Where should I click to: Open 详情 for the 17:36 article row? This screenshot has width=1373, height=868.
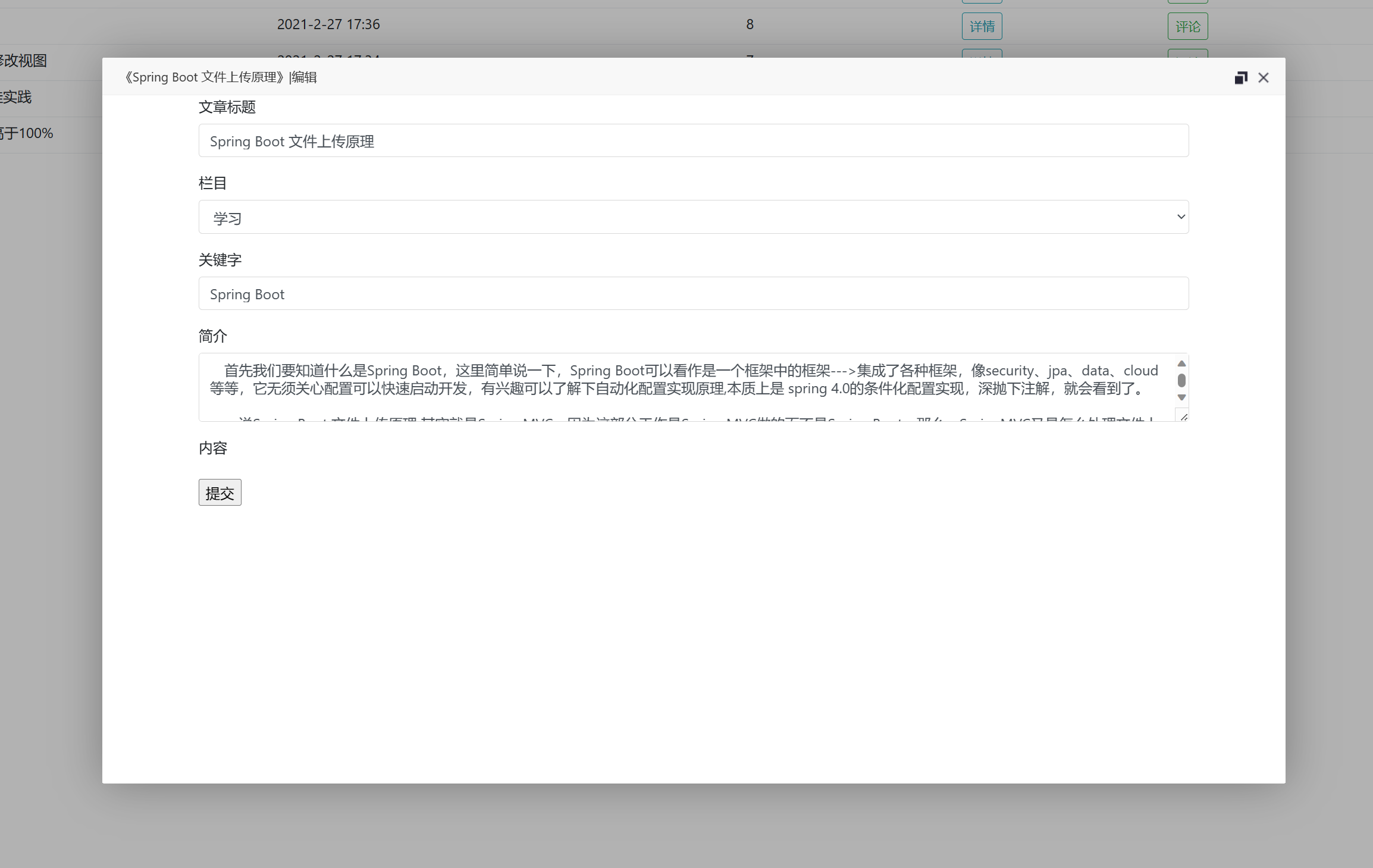[x=982, y=26]
